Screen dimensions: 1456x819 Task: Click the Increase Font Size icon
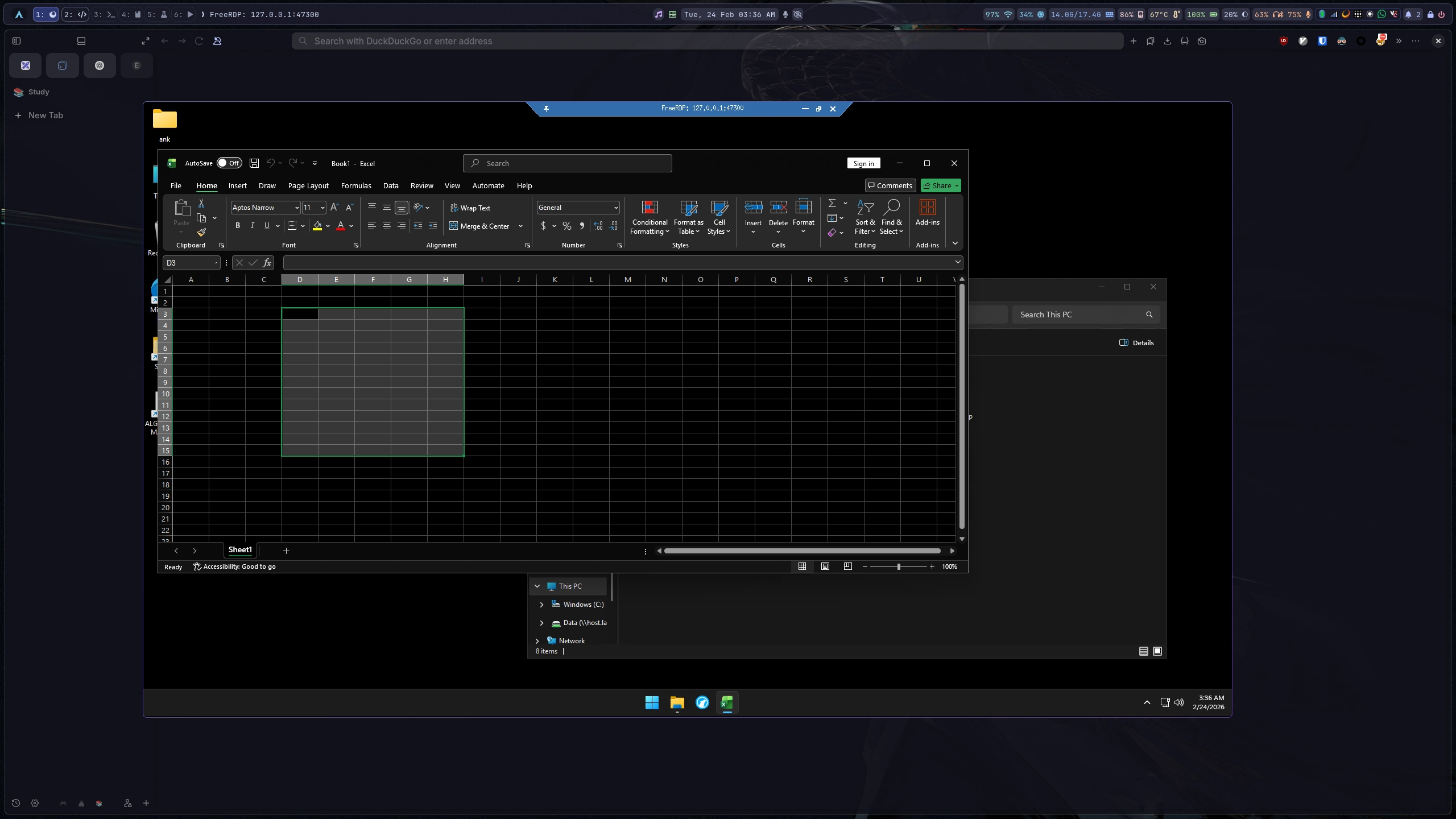[x=334, y=208]
